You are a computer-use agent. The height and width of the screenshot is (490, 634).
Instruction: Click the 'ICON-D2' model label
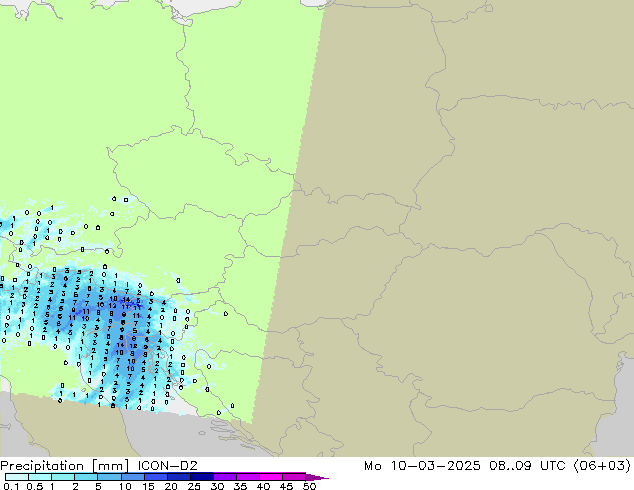pos(167,465)
